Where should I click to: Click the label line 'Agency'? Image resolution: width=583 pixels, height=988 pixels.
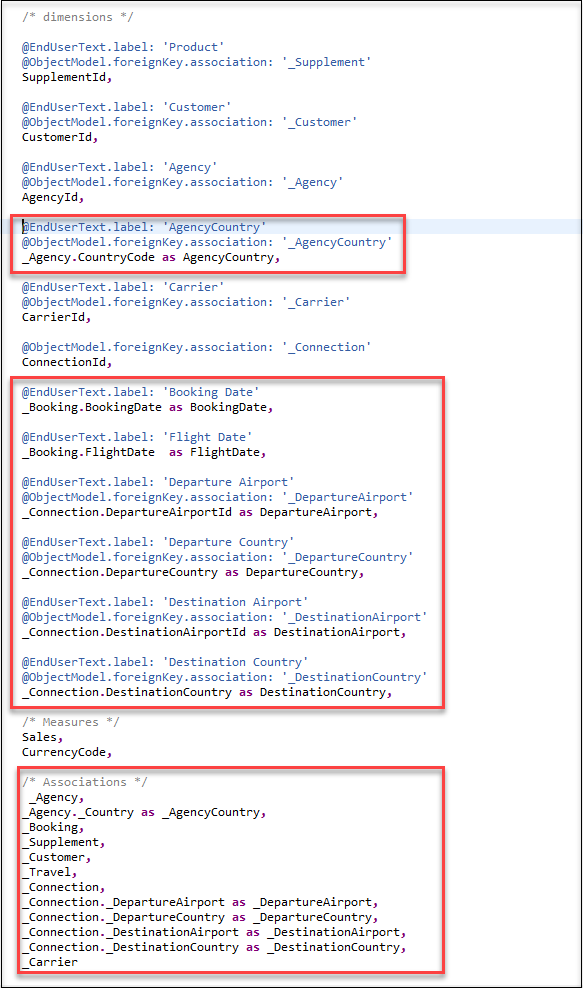click(120, 167)
